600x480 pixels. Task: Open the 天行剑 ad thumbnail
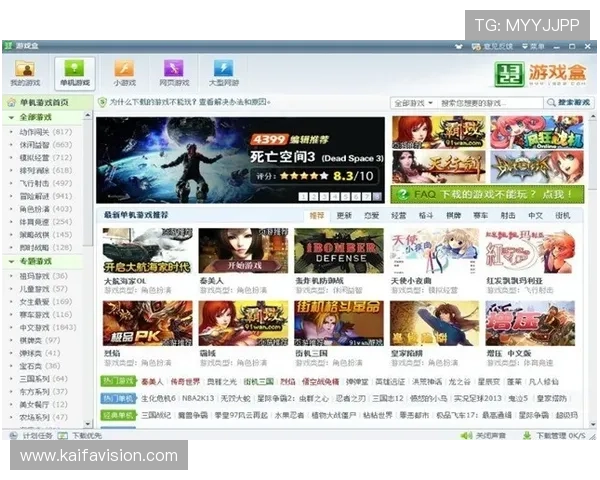click(x=439, y=167)
